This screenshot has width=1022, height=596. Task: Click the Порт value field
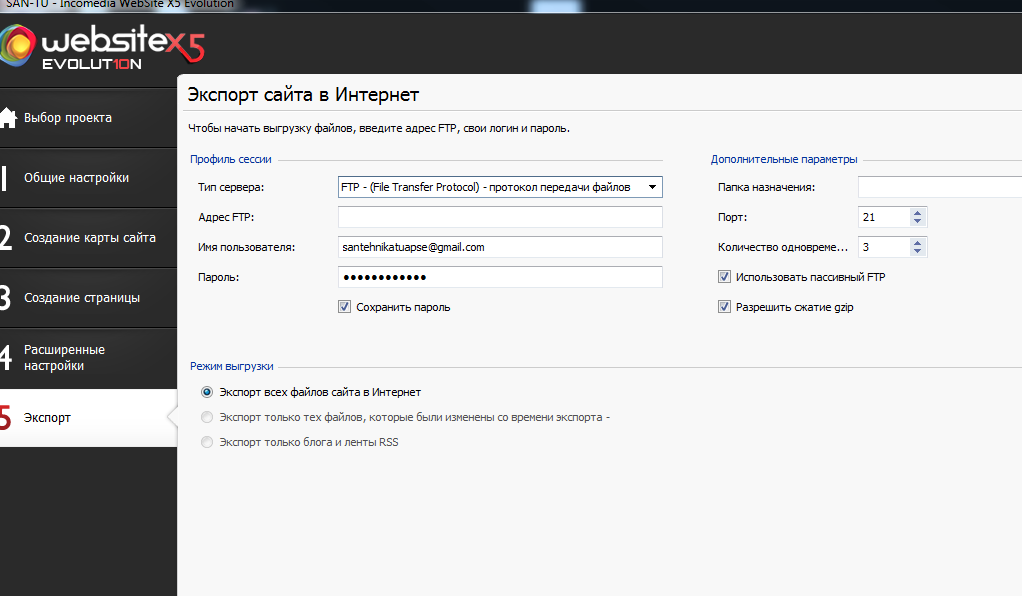[x=883, y=217]
